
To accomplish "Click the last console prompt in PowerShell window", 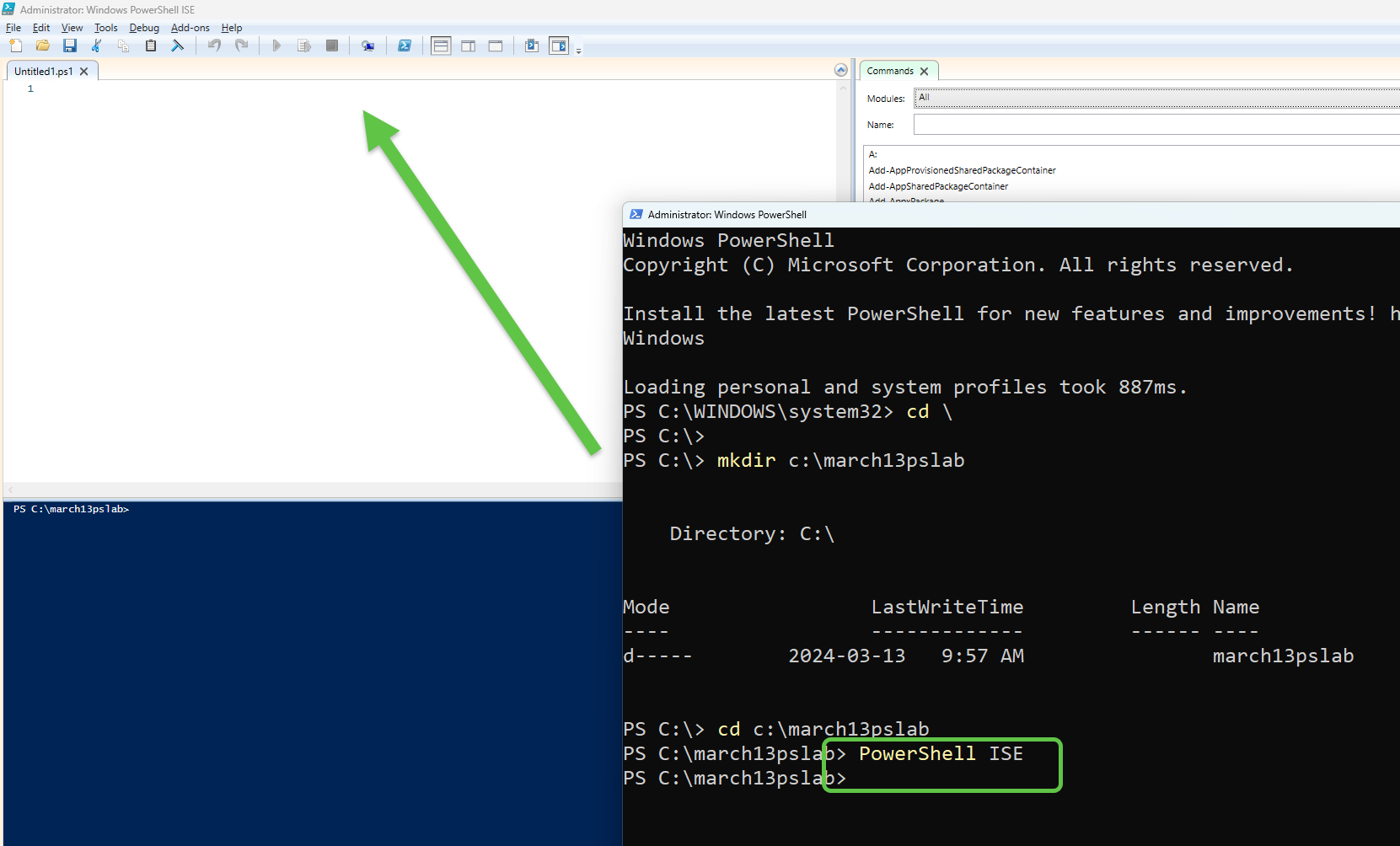I will [735, 778].
